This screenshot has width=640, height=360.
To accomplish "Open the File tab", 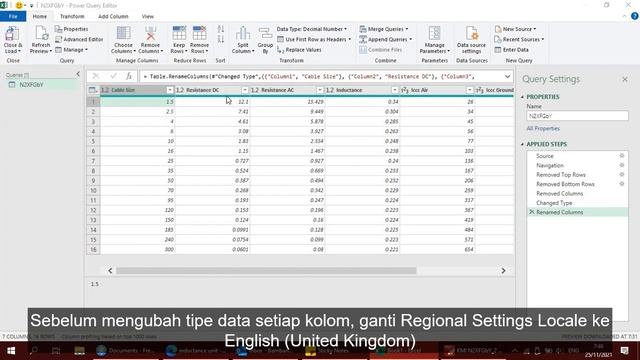I will (13, 16).
